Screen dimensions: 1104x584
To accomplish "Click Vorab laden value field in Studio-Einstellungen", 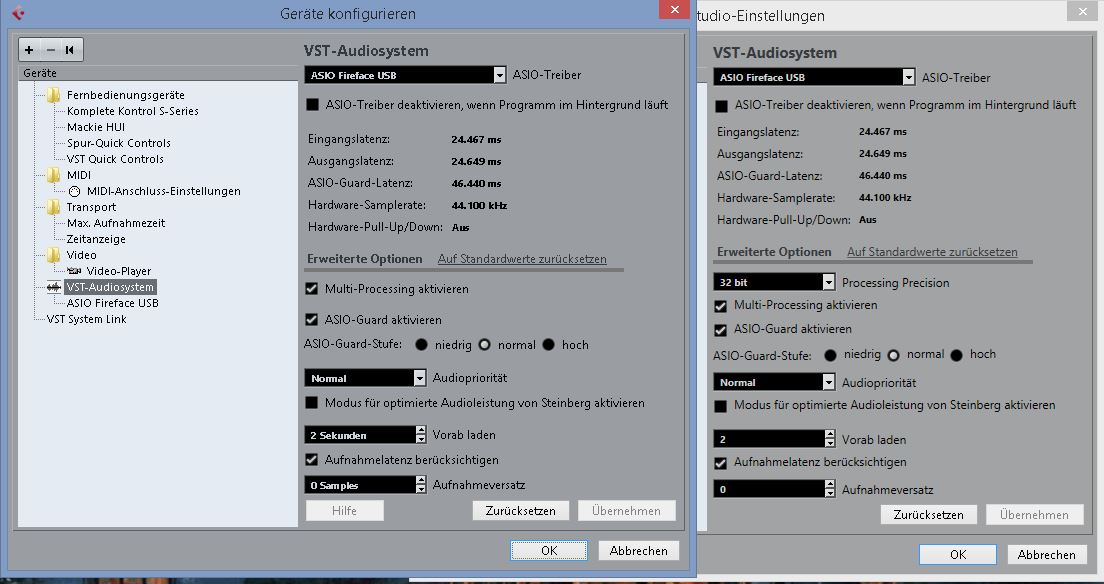I will pos(769,438).
